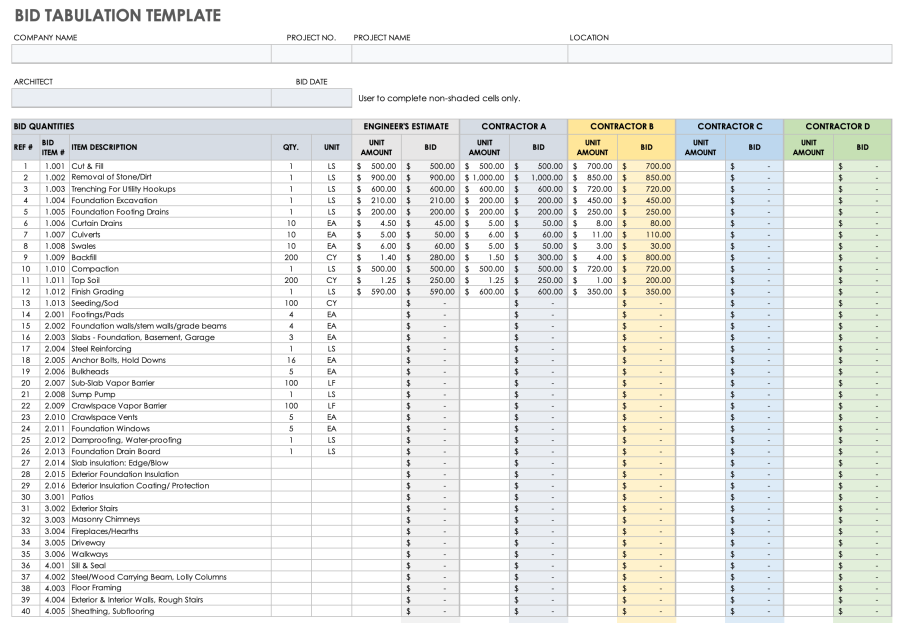Image resolution: width=900 pixels, height=623 pixels.
Task: Select the Contractor D column header
Action: (x=837, y=126)
